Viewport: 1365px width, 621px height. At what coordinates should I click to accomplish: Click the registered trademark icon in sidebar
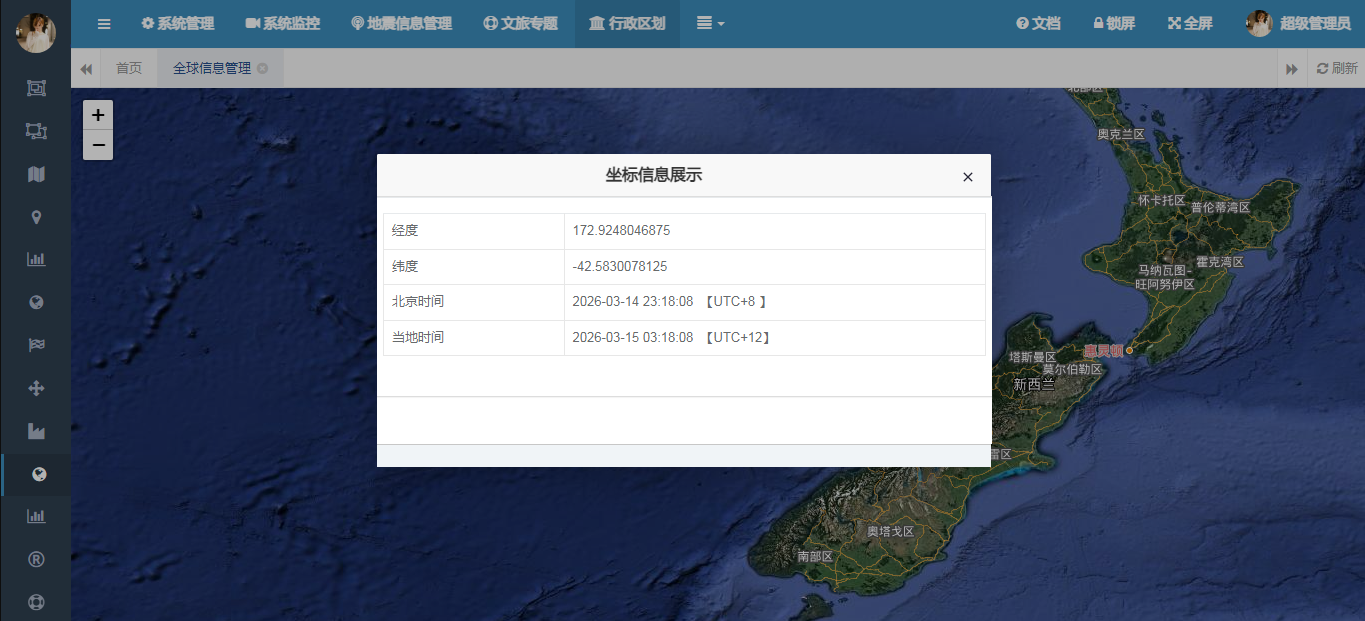pos(37,559)
